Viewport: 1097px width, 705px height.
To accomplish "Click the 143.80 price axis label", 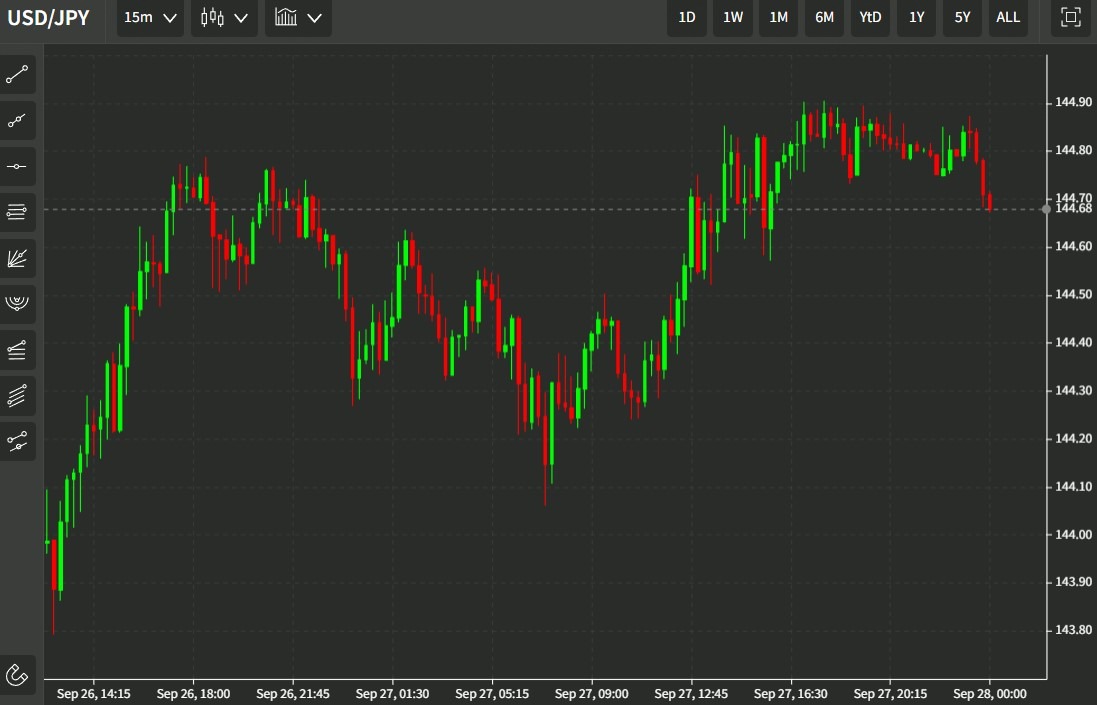I will [1073, 630].
